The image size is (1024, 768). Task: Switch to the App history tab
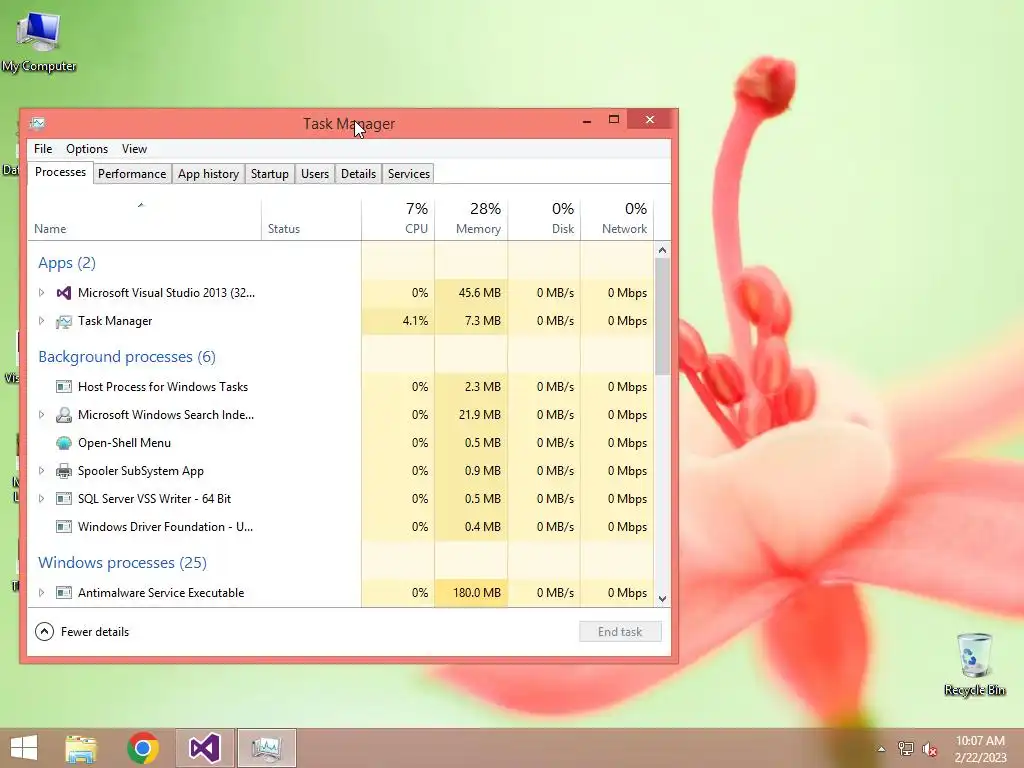click(x=208, y=174)
